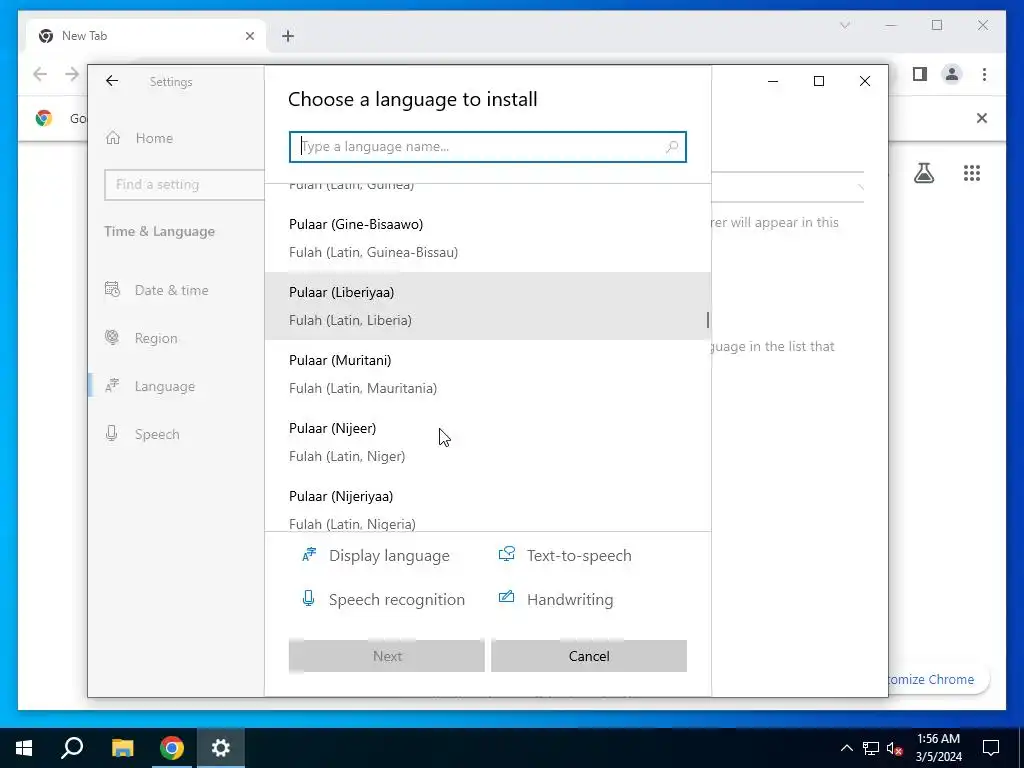Viewport: 1024px width, 768px height.
Task: Cancel the language installation dialog
Action: point(589,656)
